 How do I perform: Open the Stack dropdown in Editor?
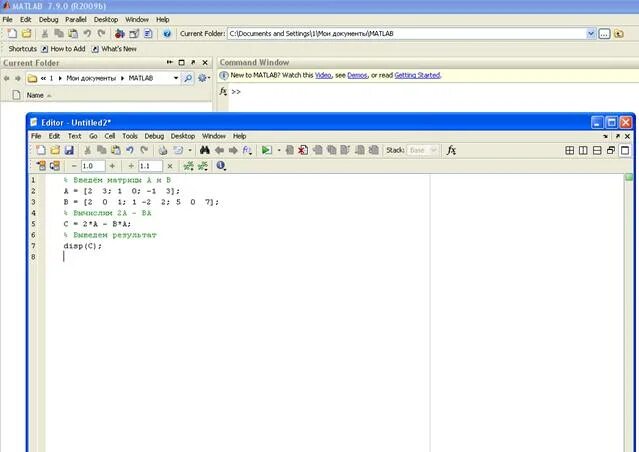pos(423,150)
